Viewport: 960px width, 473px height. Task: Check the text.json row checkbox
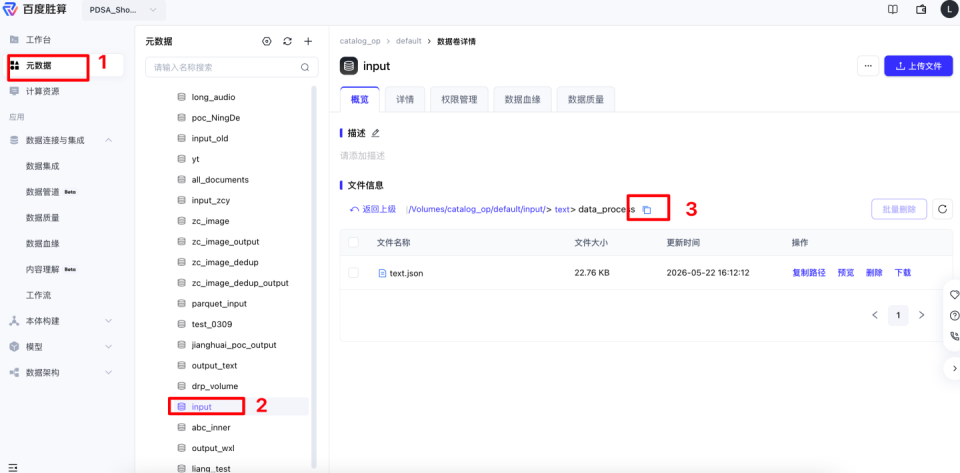pyautogui.click(x=353, y=273)
